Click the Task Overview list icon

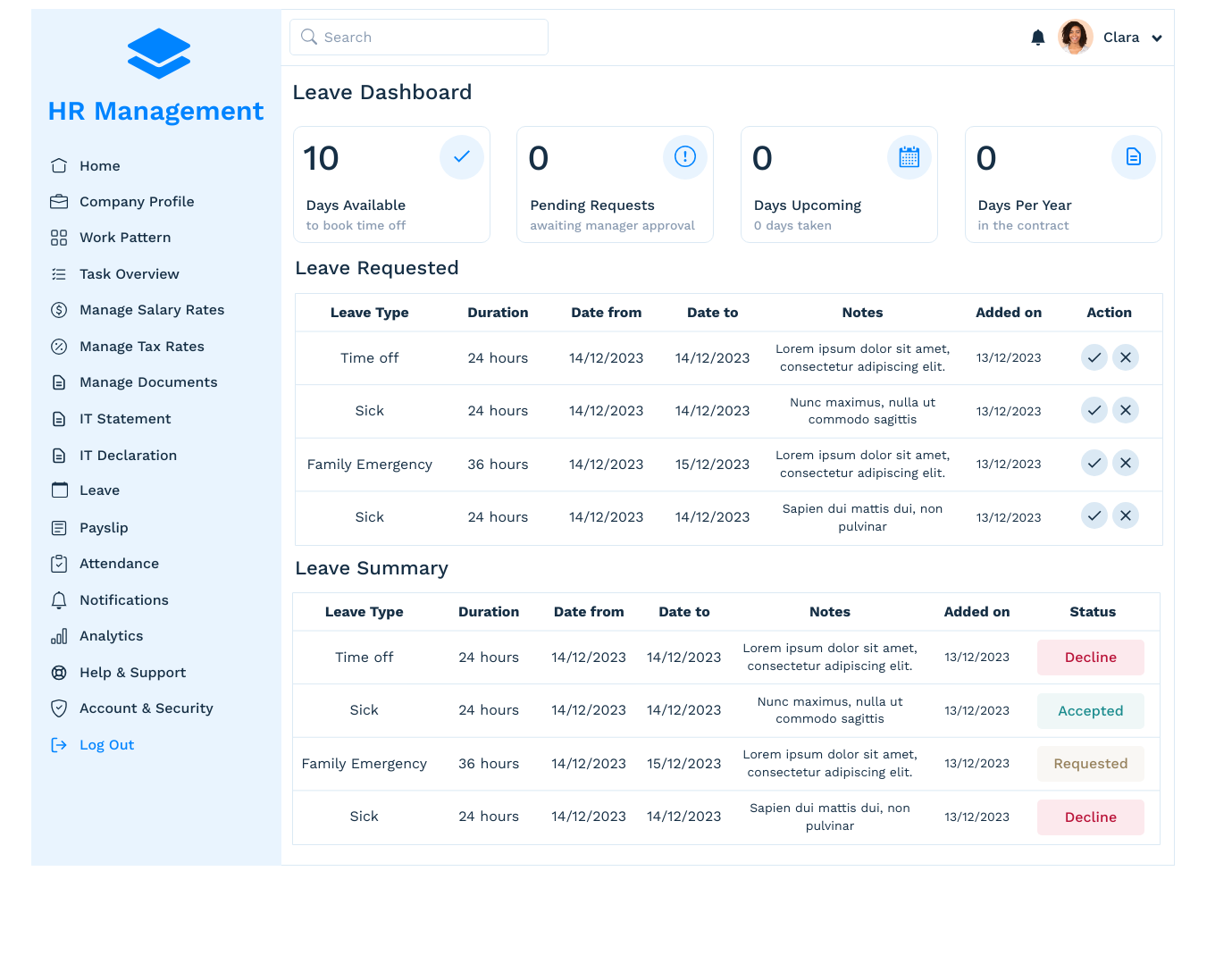click(59, 274)
